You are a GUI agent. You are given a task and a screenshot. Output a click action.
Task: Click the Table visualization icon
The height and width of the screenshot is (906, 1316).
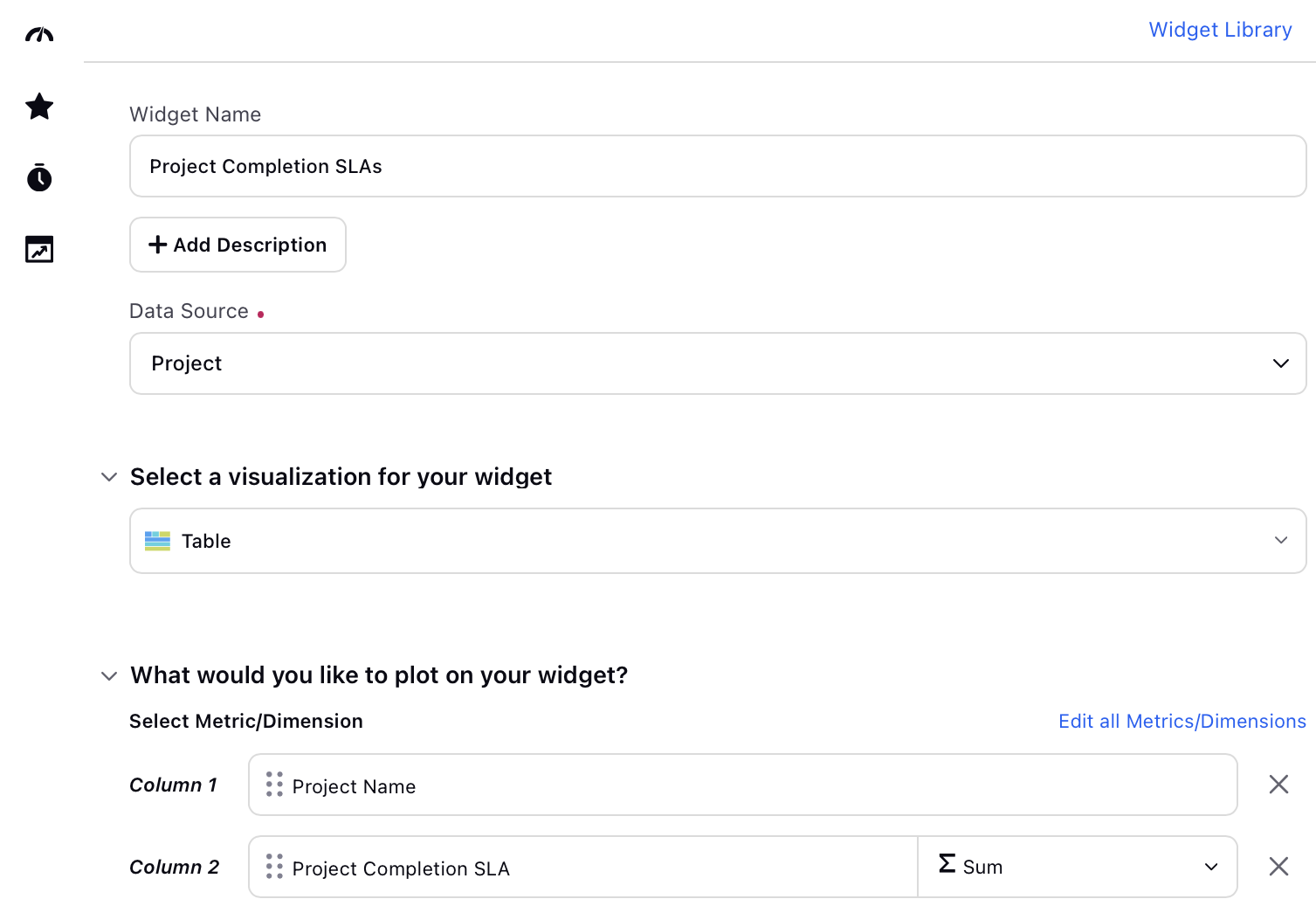pos(157,541)
